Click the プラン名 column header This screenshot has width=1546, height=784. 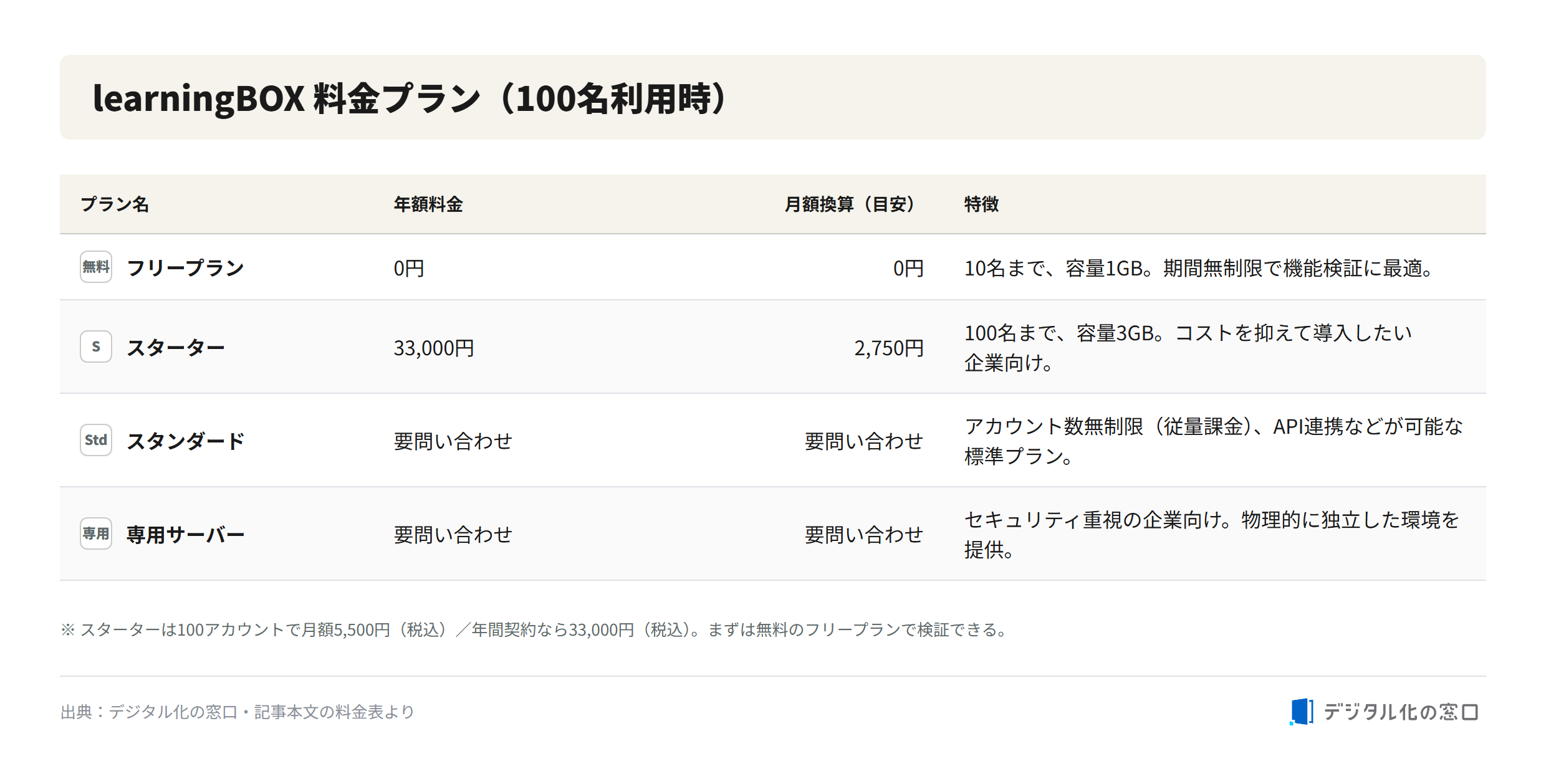115,204
